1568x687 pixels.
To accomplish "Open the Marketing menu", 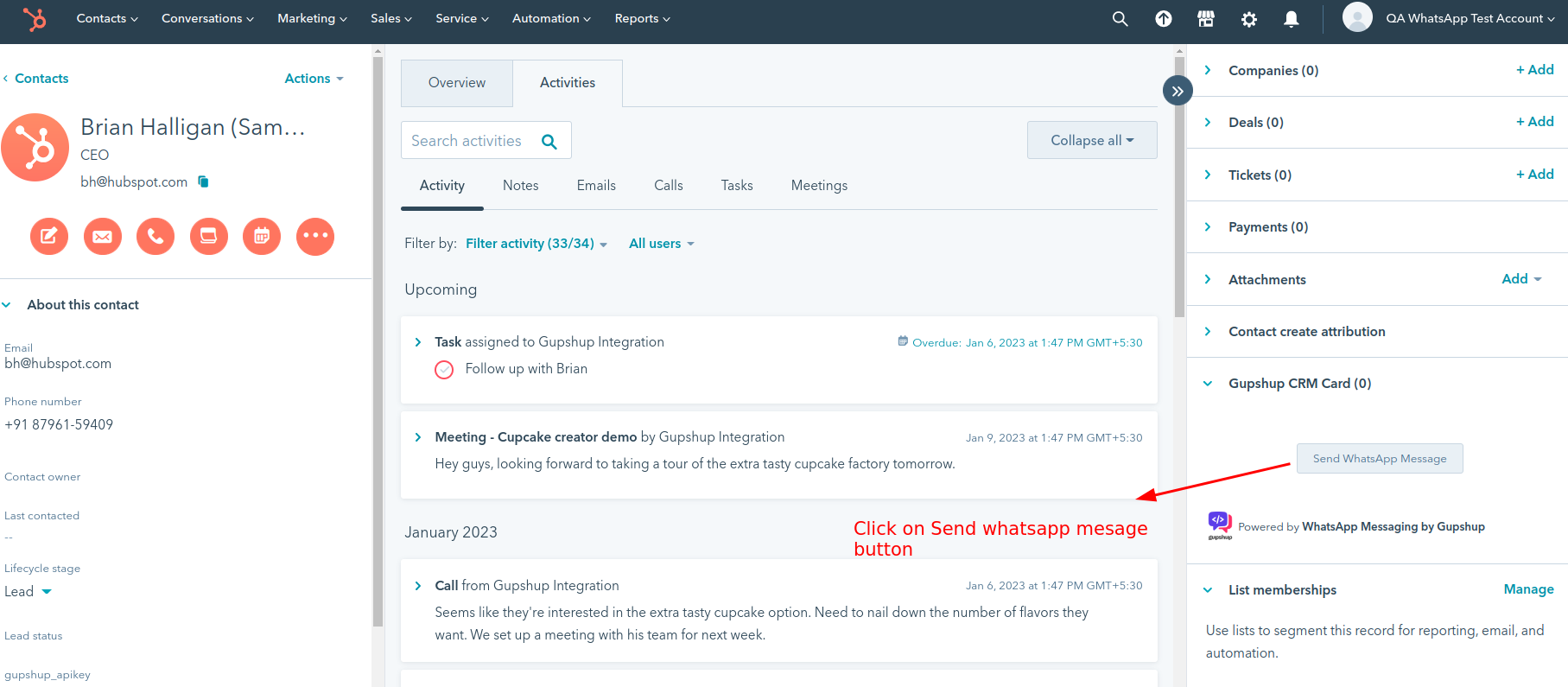I will tap(312, 18).
